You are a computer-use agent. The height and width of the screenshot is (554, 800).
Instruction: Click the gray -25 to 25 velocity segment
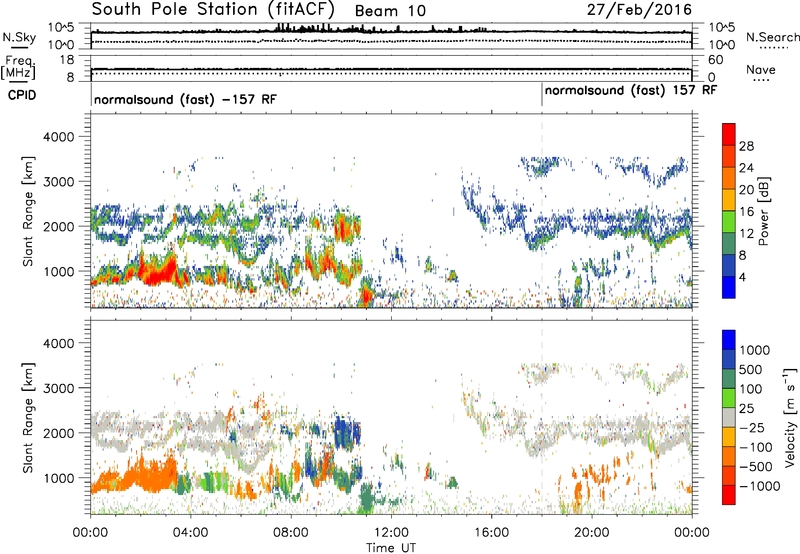[729, 418]
